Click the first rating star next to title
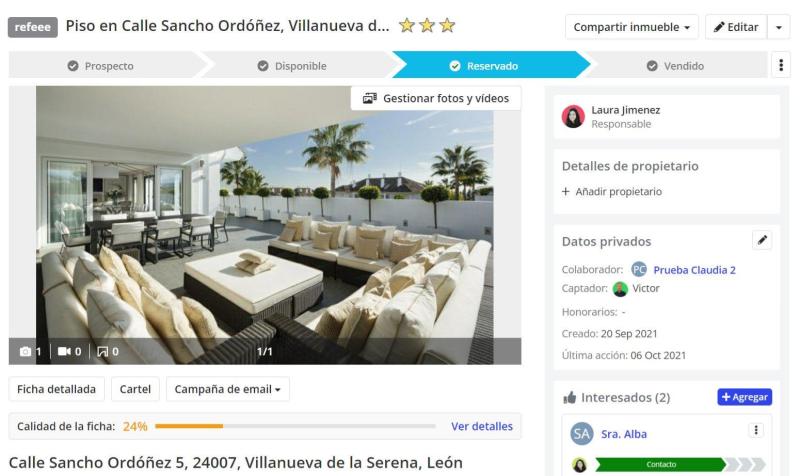Viewport: 800px width, 476px height. [407, 25]
